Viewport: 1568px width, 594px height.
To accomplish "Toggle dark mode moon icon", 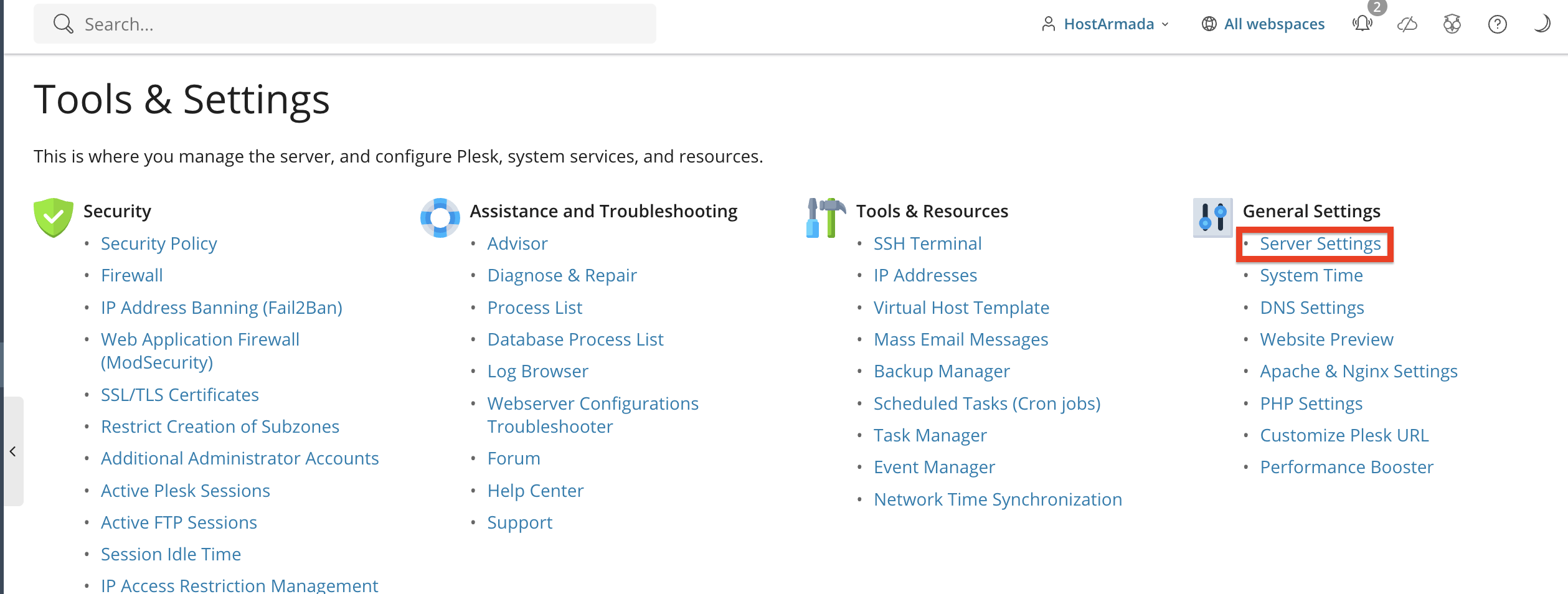I will point(1542,24).
